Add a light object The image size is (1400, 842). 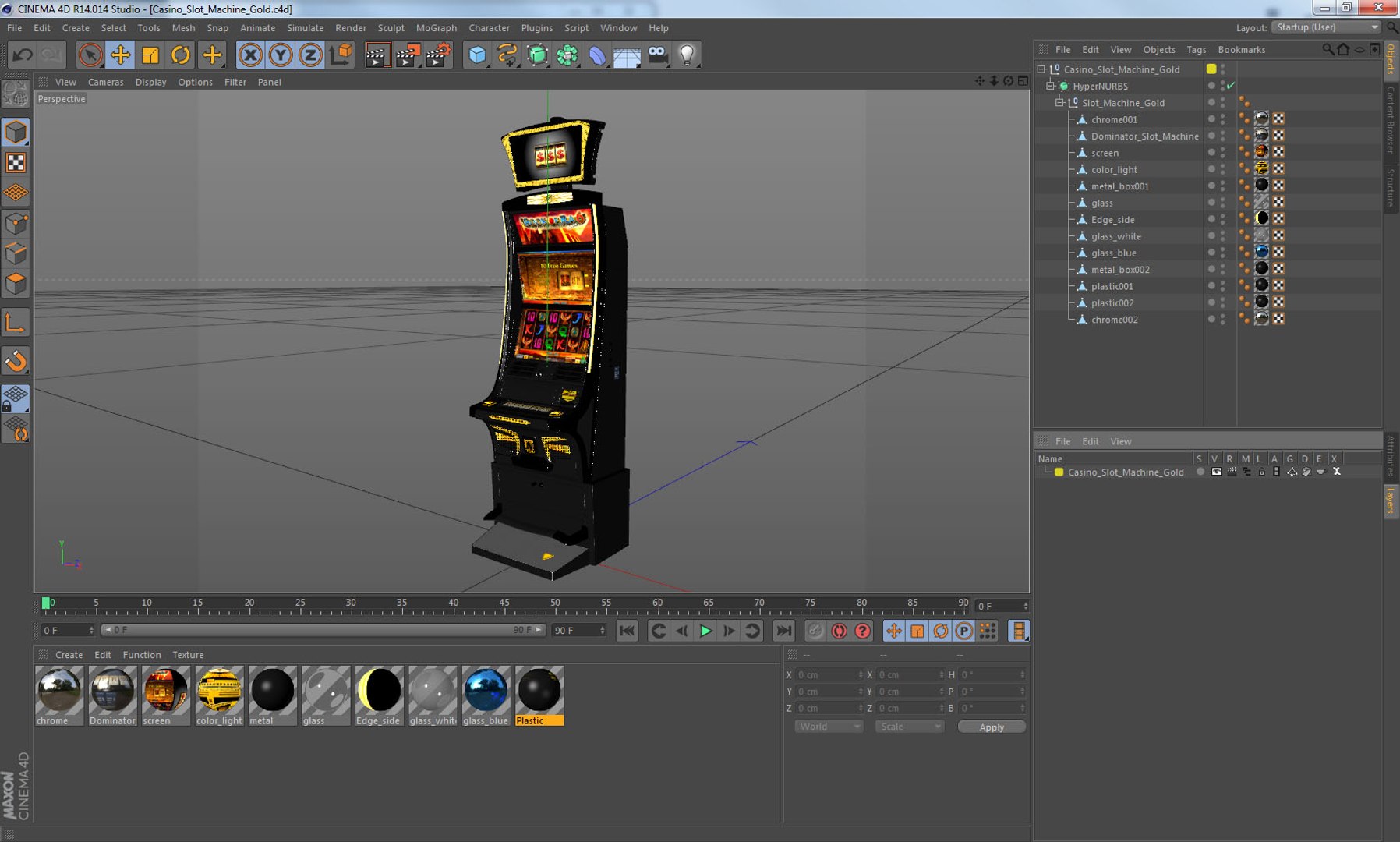pos(687,55)
